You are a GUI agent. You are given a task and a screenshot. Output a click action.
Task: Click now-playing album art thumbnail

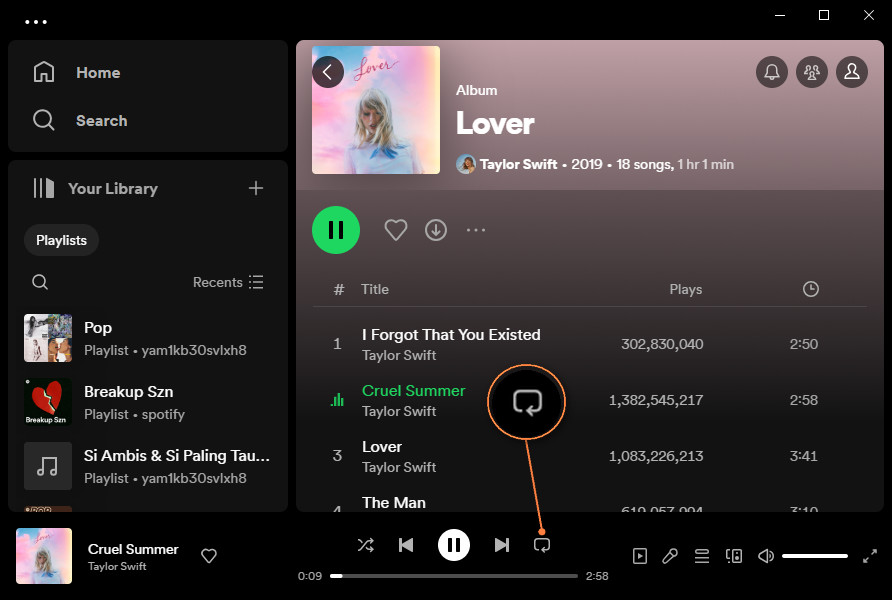(44, 556)
